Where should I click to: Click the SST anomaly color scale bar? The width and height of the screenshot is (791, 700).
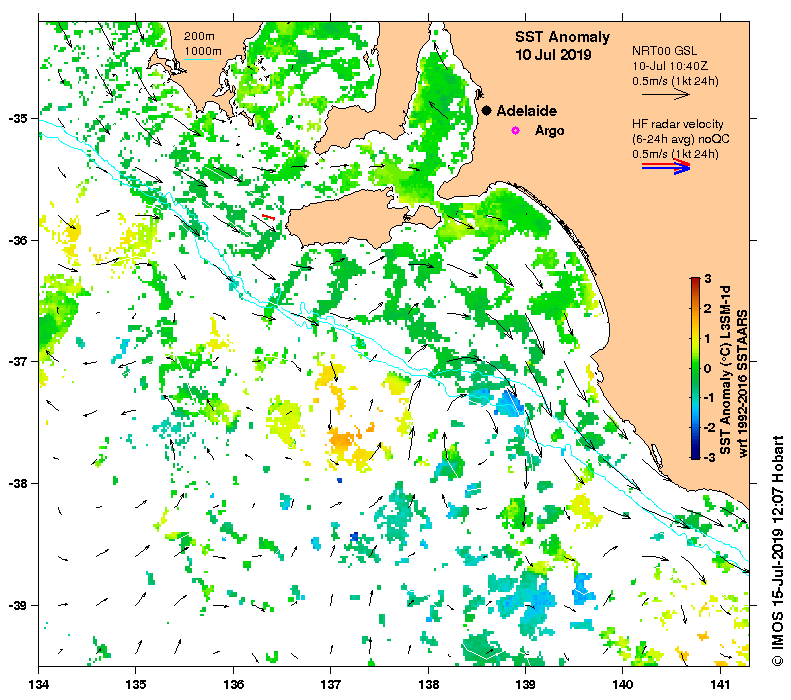695,368
